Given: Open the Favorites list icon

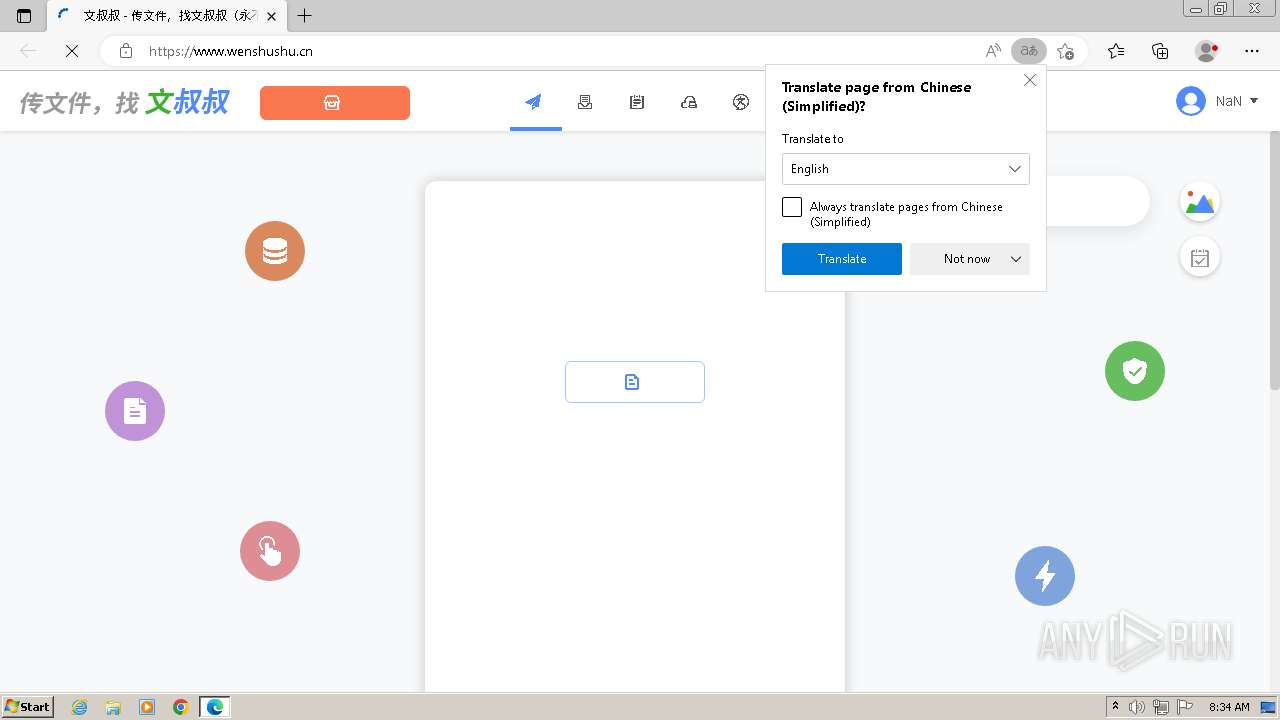Looking at the screenshot, I should coord(1116,51).
